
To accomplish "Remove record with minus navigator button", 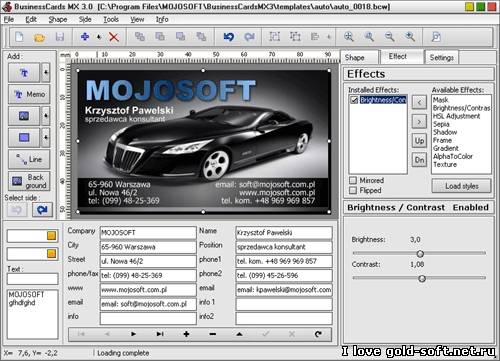I will pyautogui.click(x=213, y=334).
